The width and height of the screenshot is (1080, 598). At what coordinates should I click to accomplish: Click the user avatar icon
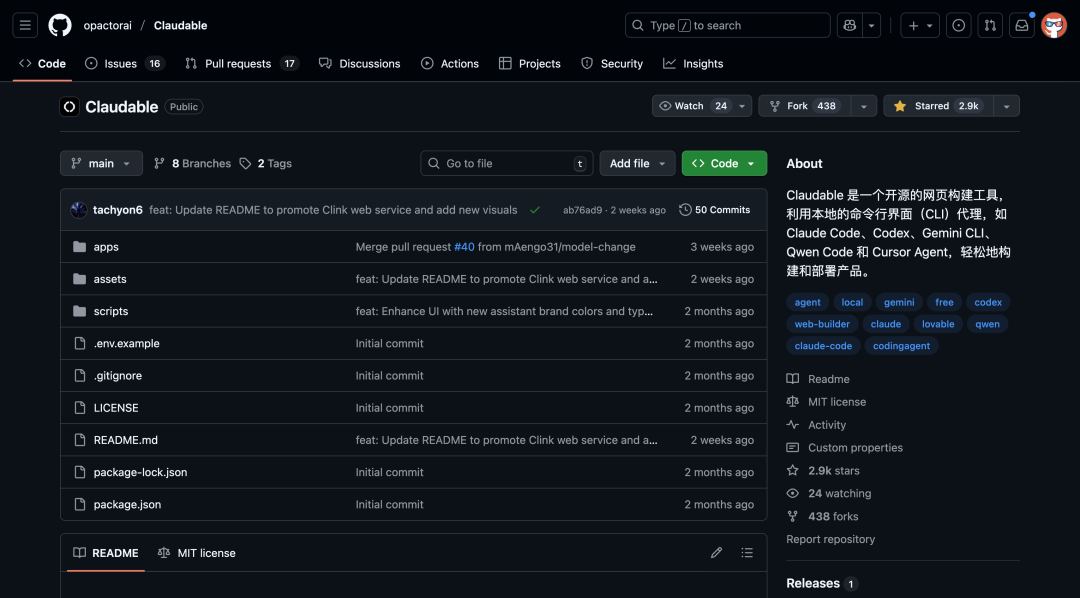pos(1054,25)
